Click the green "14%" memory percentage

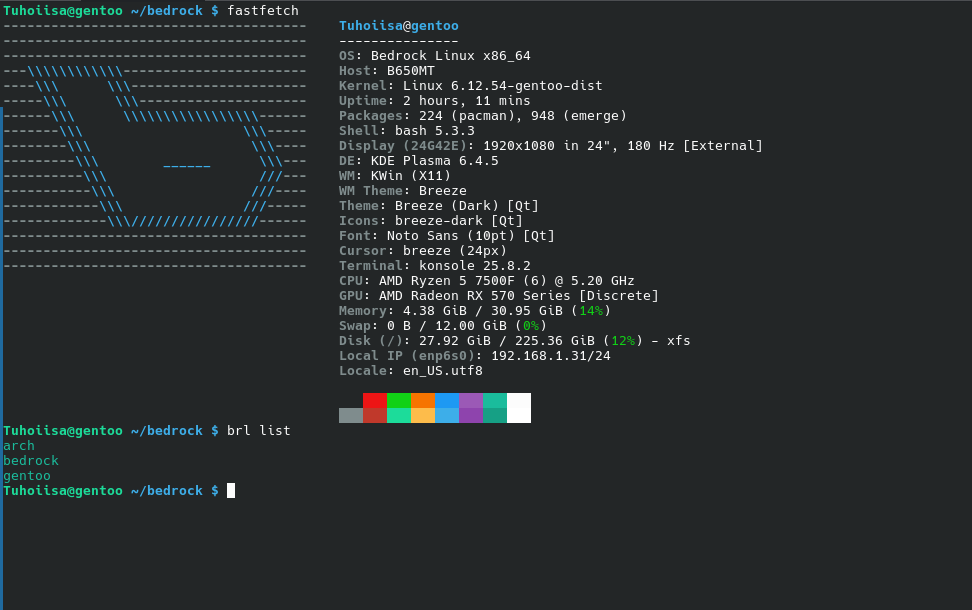591,311
